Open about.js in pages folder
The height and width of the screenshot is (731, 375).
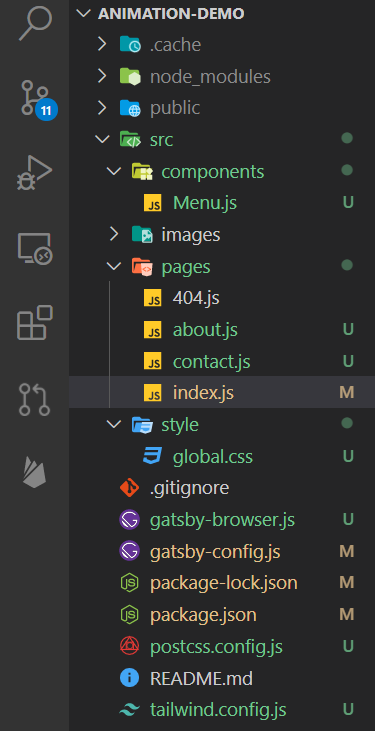(x=205, y=330)
